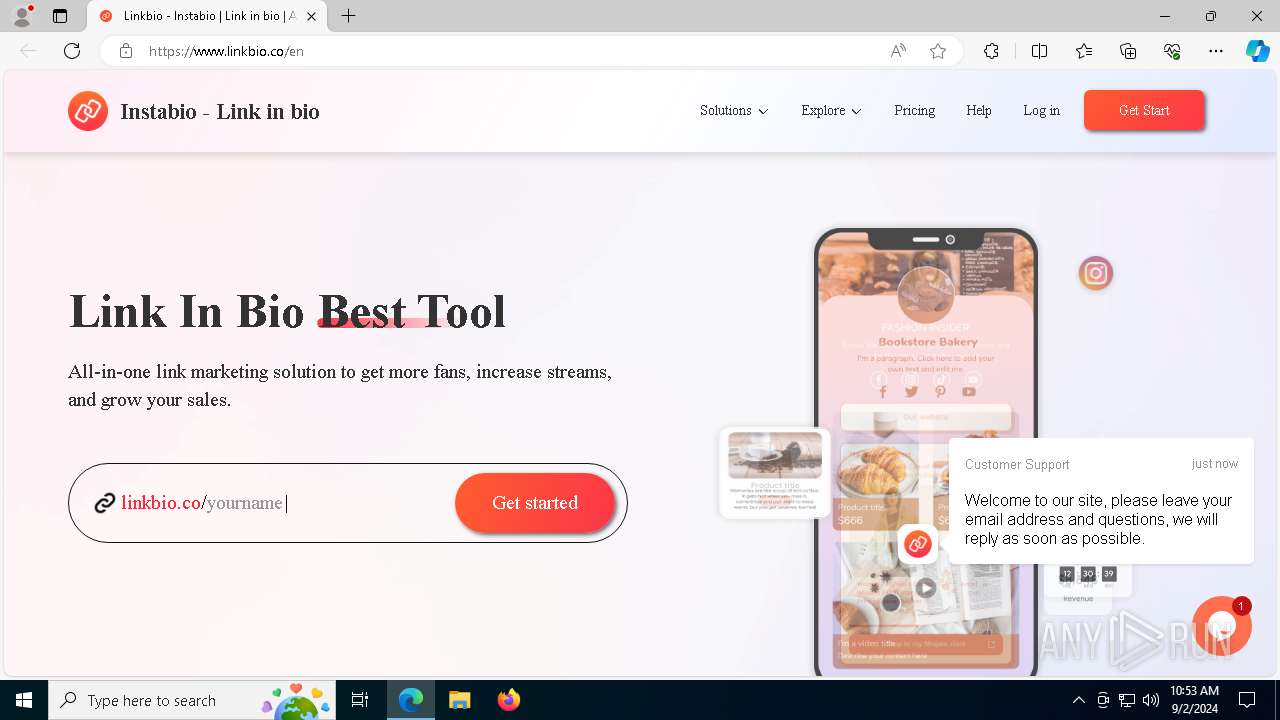1280x720 pixels.
Task: Open the Windows Start menu
Action: 24,700
